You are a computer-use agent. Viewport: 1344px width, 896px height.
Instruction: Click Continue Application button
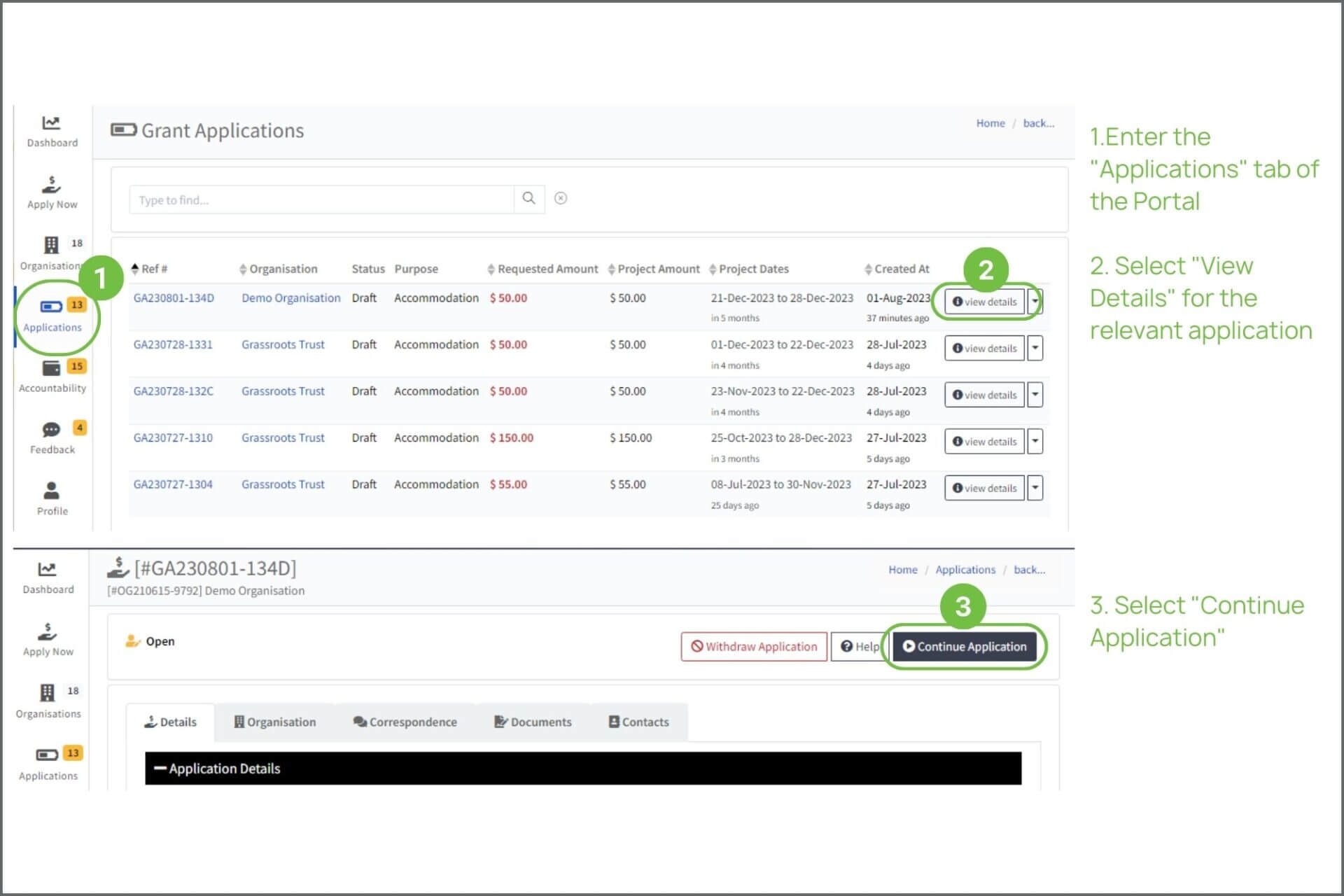(964, 646)
